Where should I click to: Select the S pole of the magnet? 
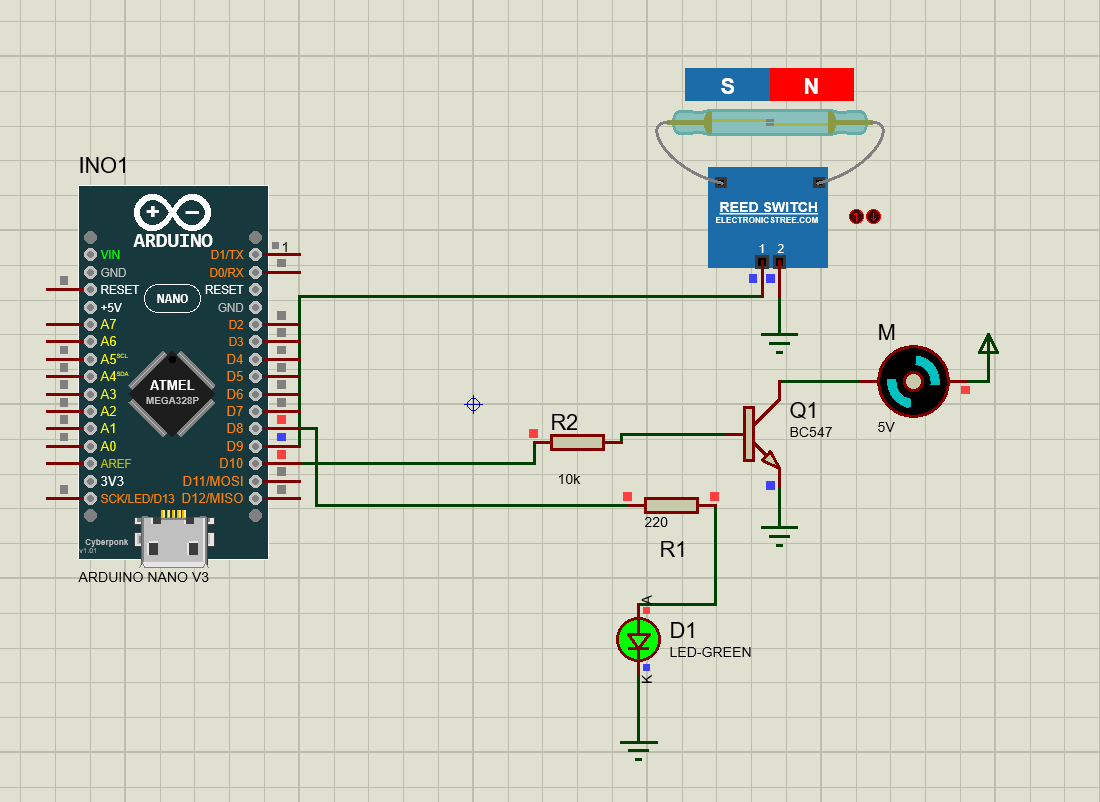727,85
